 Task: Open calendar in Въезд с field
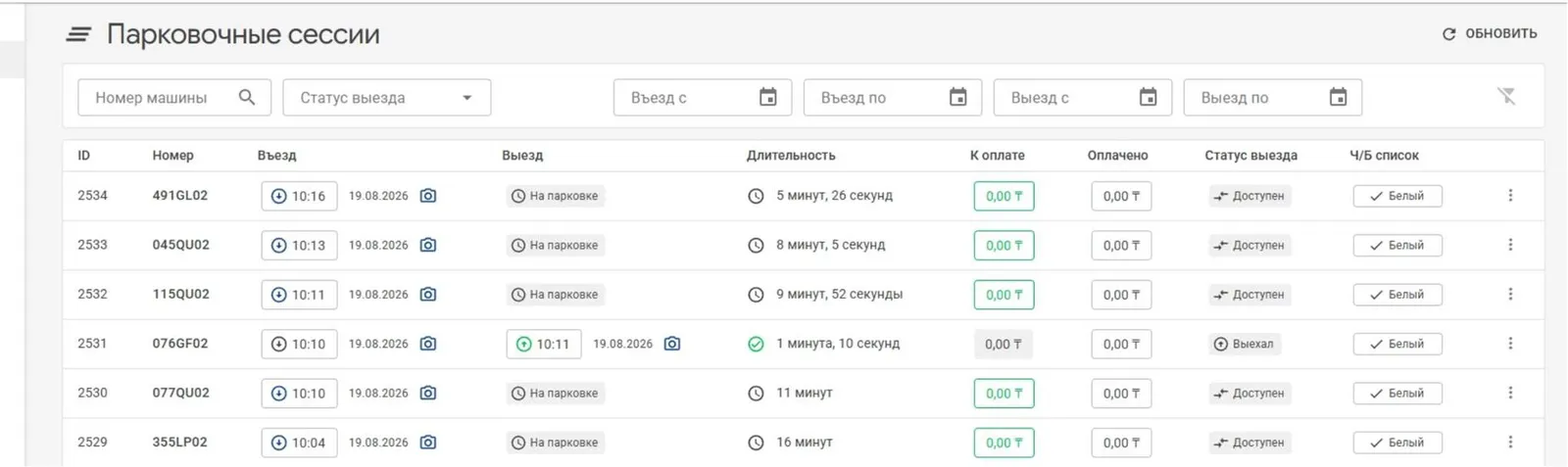click(x=768, y=97)
